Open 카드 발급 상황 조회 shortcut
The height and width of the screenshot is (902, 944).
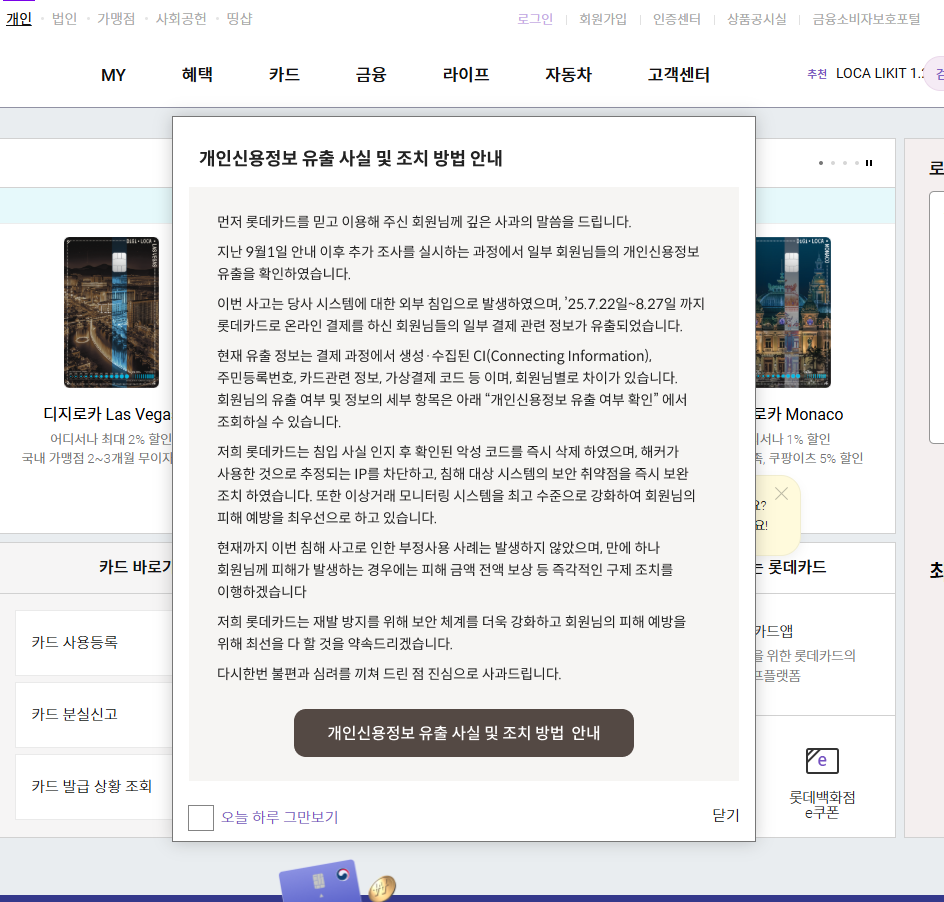pyautogui.click(x=94, y=786)
